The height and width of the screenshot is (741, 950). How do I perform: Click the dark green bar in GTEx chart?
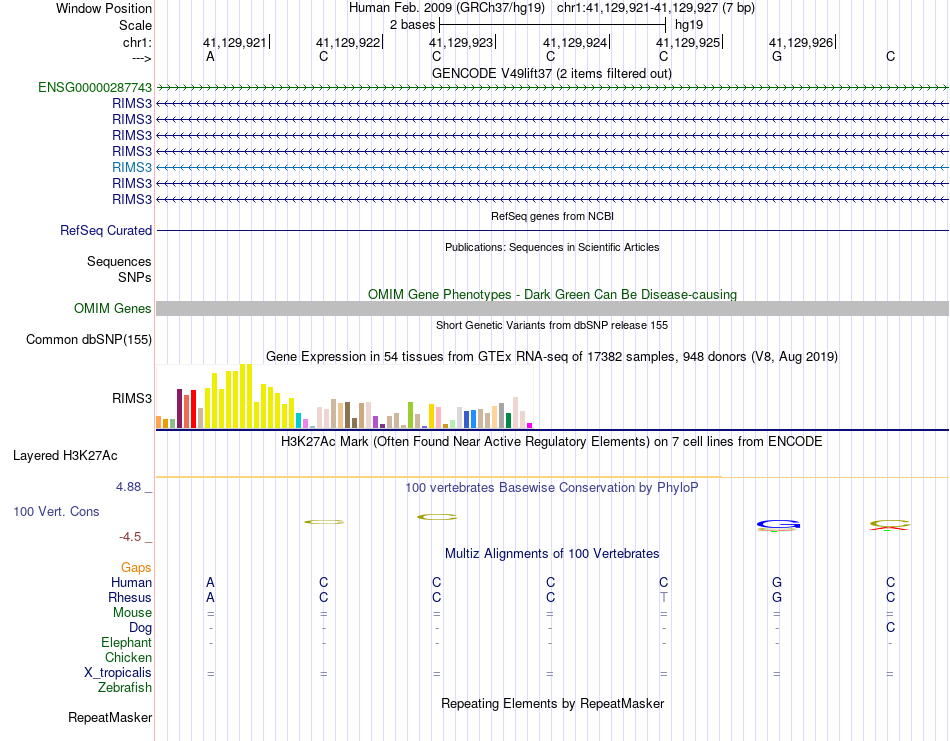pyautogui.click(x=508, y=420)
